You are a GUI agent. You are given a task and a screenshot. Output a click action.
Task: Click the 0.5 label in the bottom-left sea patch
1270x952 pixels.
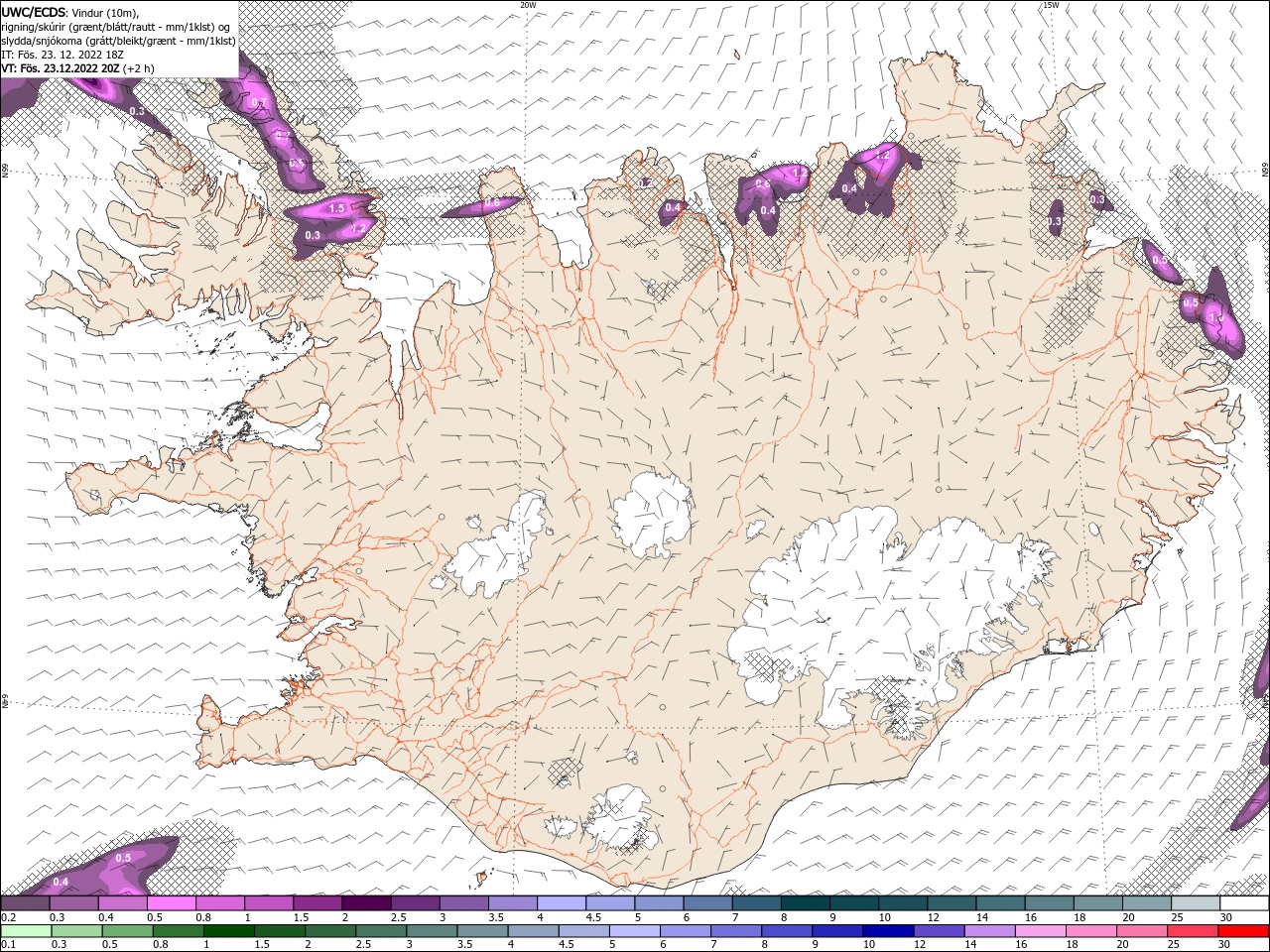(x=124, y=858)
